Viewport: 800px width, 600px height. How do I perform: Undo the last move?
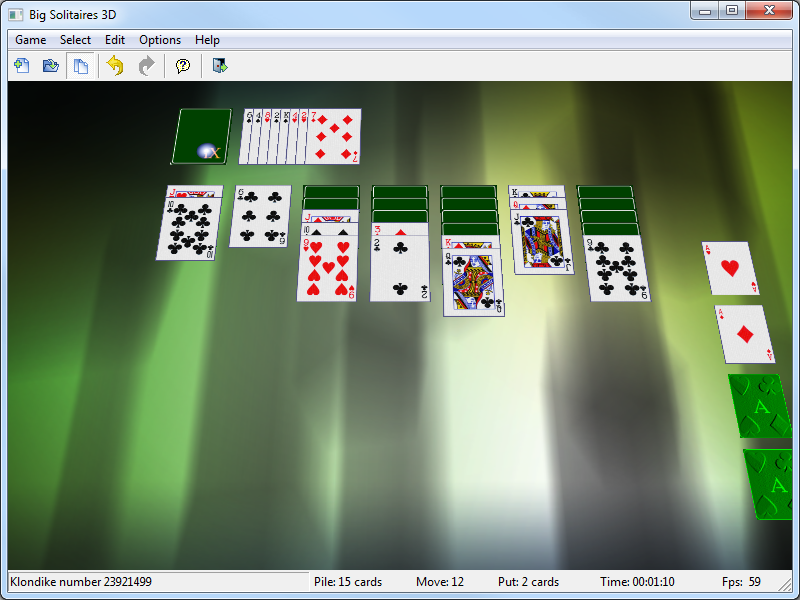click(115, 66)
